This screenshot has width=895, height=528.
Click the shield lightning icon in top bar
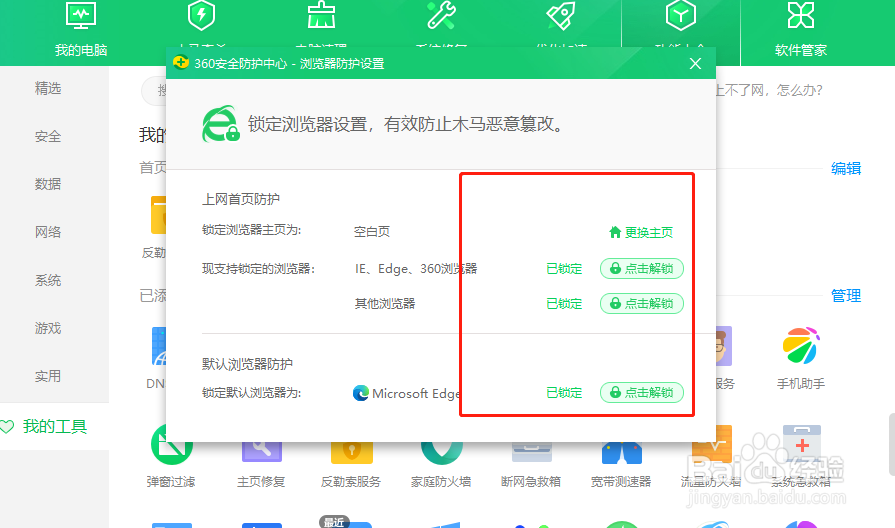[201, 16]
